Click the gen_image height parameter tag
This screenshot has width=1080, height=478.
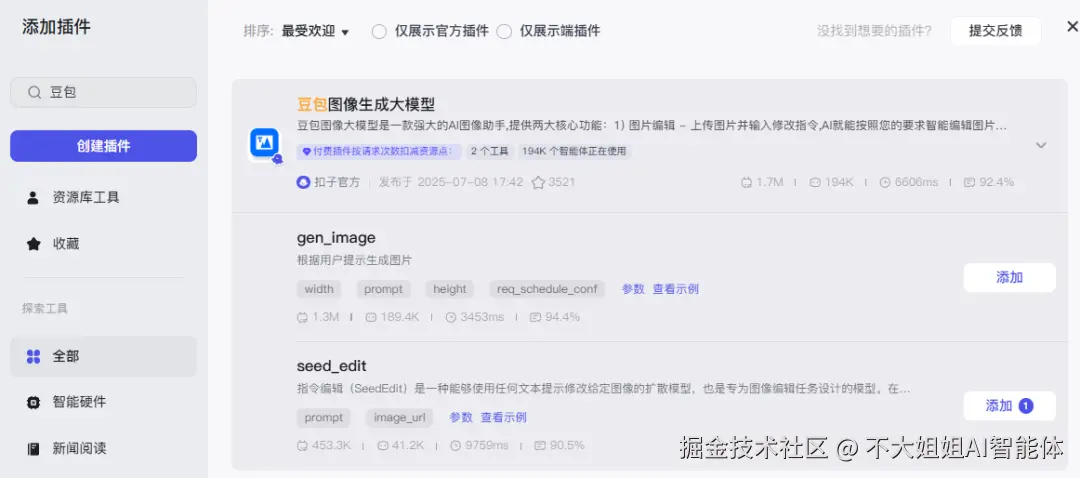(450, 289)
